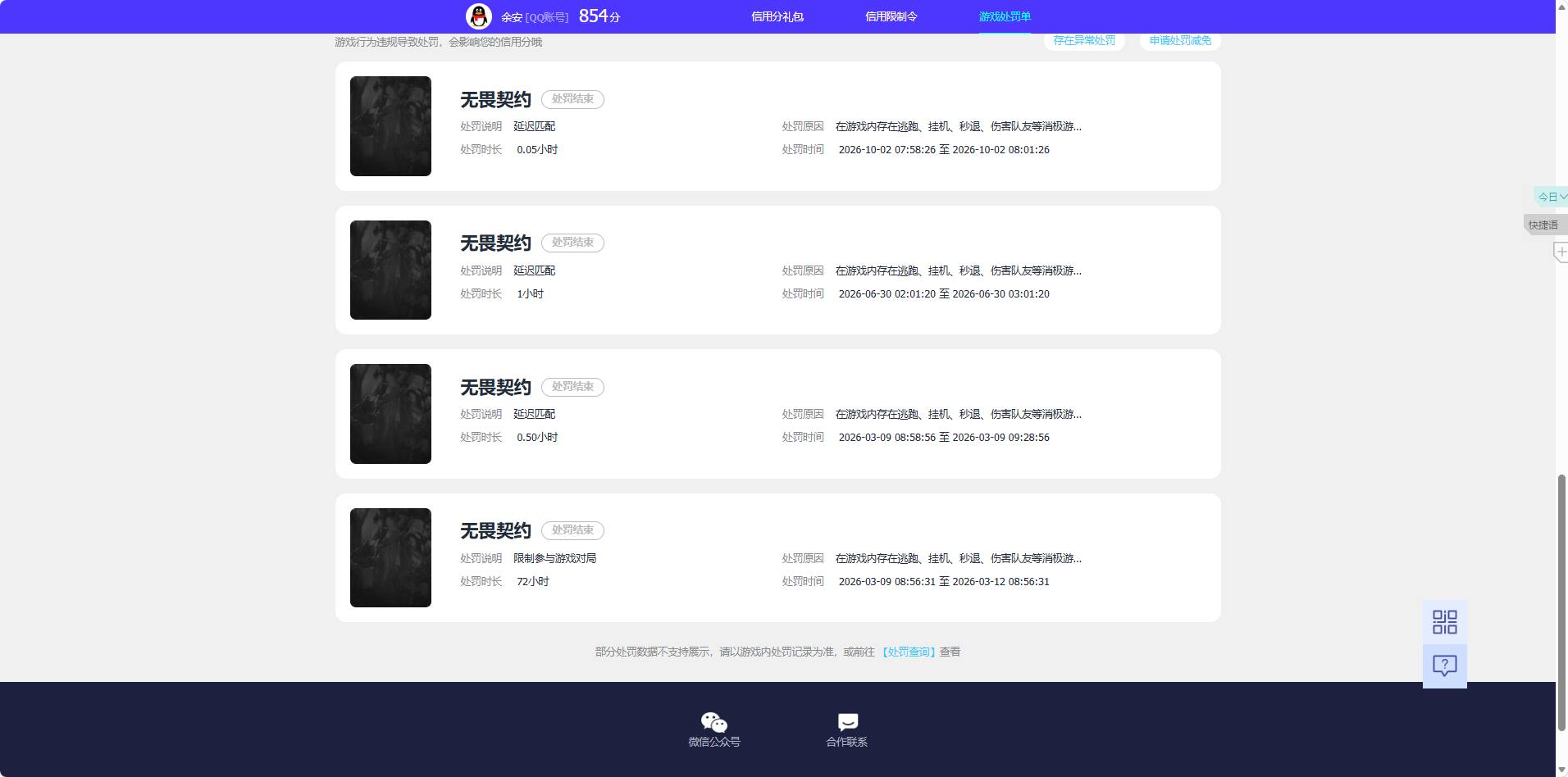
Task: Open the 快捷语 side tab
Action: coord(1544,225)
